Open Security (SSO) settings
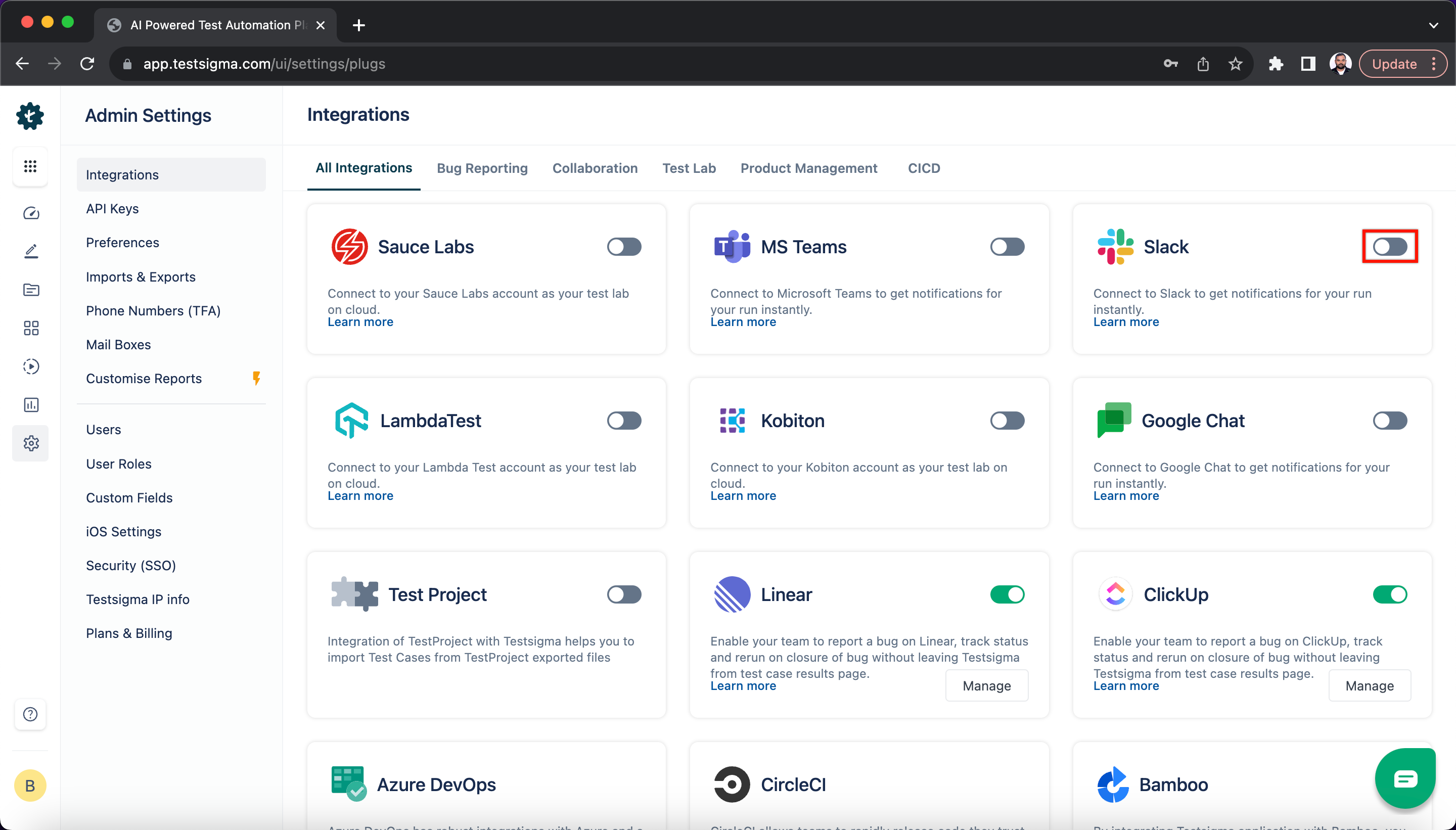 click(171, 566)
